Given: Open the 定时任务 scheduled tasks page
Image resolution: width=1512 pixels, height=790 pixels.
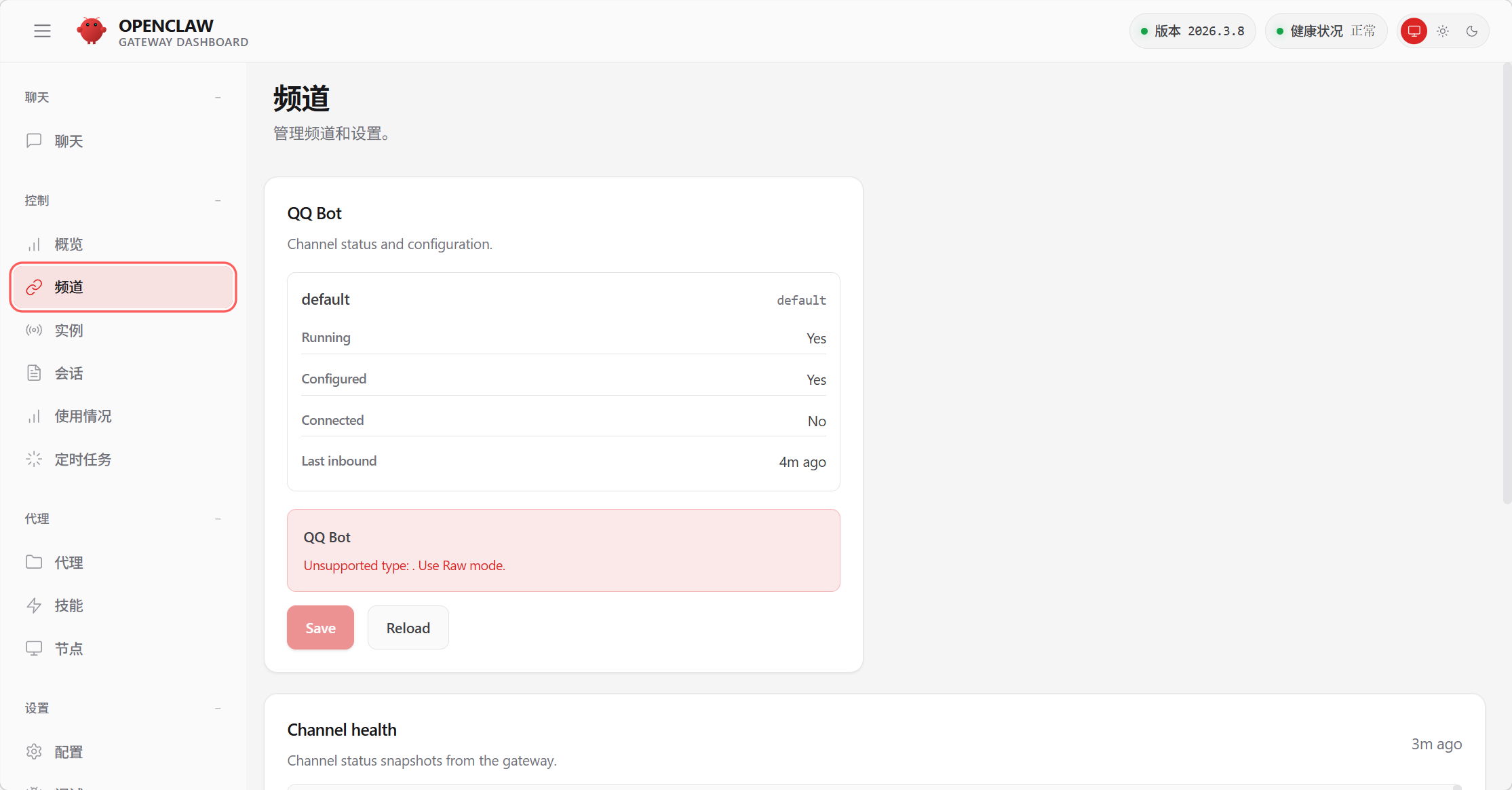Looking at the screenshot, I should coord(83,459).
